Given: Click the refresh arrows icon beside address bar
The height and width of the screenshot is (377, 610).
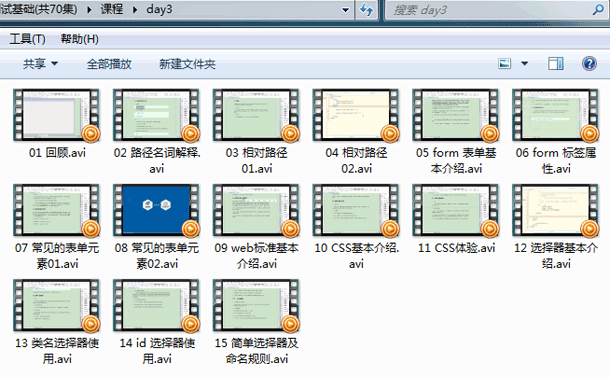Looking at the screenshot, I should click(x=366, y=10).
